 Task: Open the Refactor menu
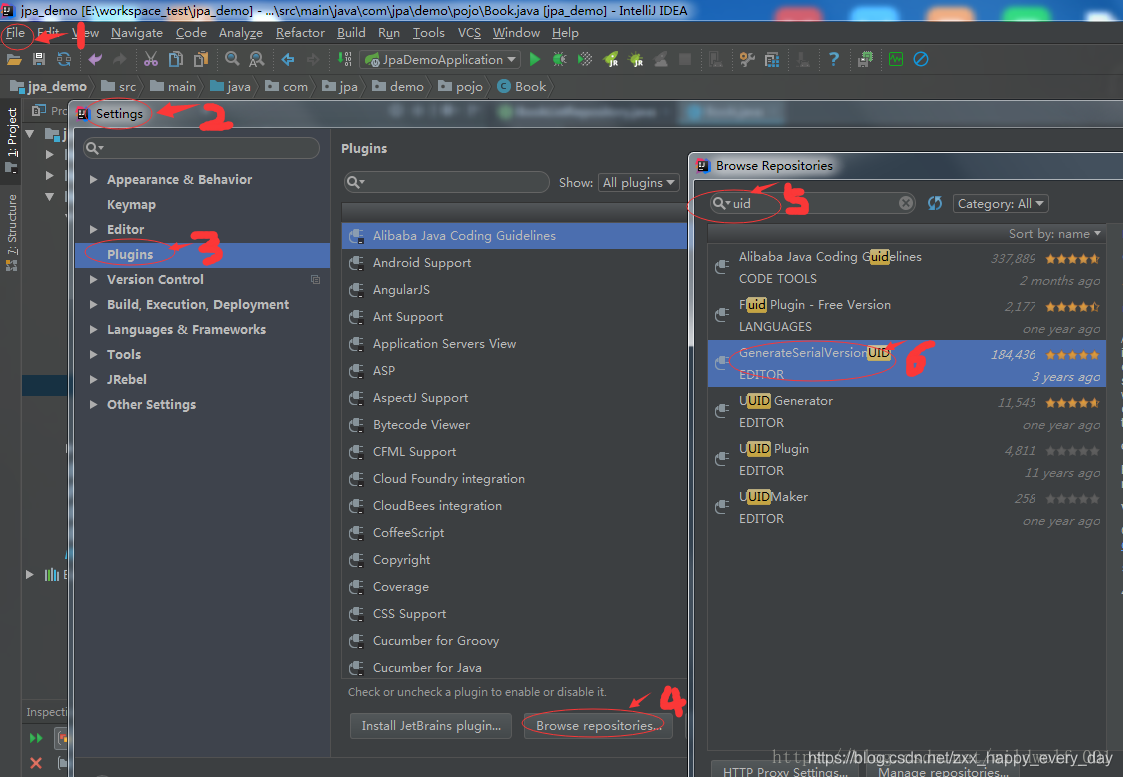pos(300,33)
